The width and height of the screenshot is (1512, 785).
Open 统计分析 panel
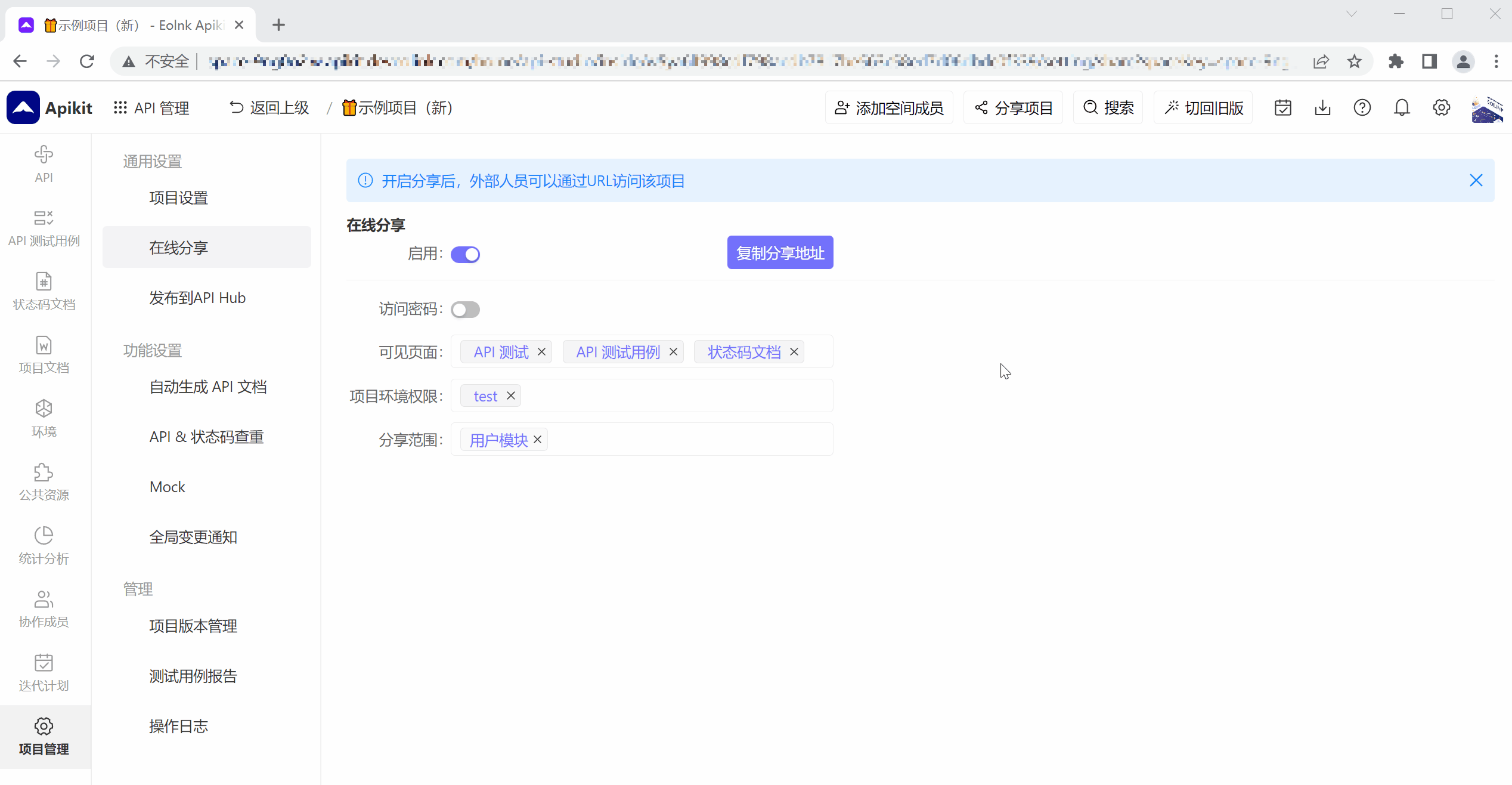tap(44, 544)
